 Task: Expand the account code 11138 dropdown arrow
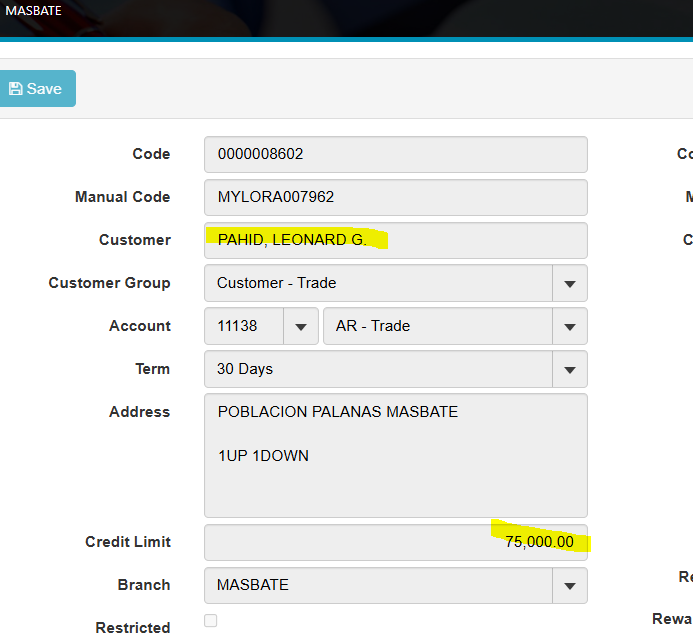[x=300, y=327]
